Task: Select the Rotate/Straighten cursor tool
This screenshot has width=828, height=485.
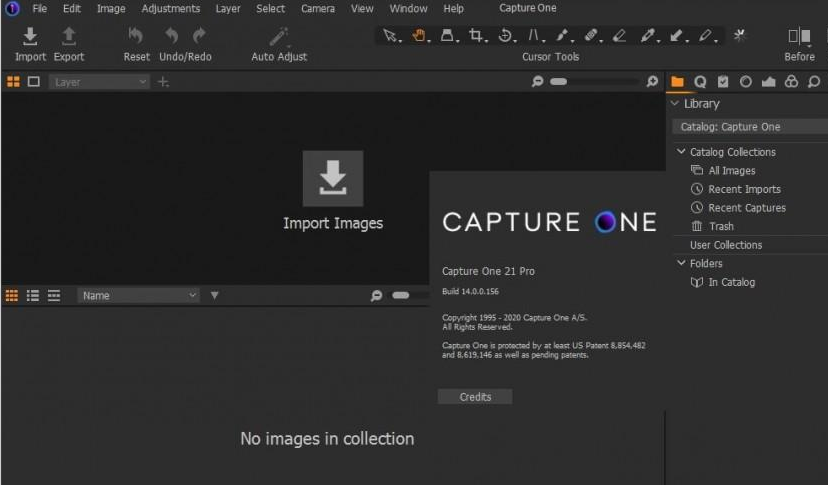Action: 505,35
